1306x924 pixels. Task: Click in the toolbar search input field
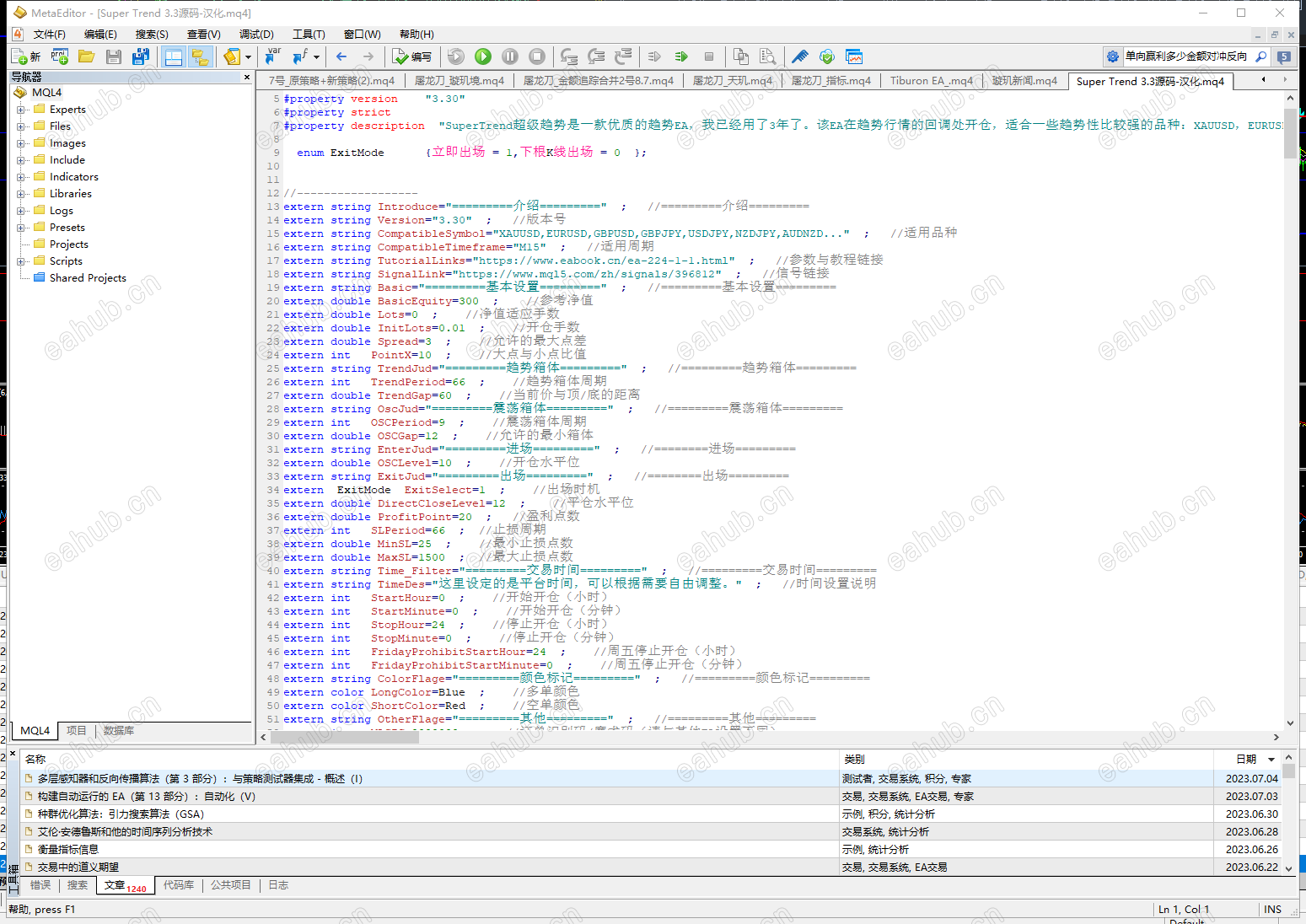point(1185,56)
